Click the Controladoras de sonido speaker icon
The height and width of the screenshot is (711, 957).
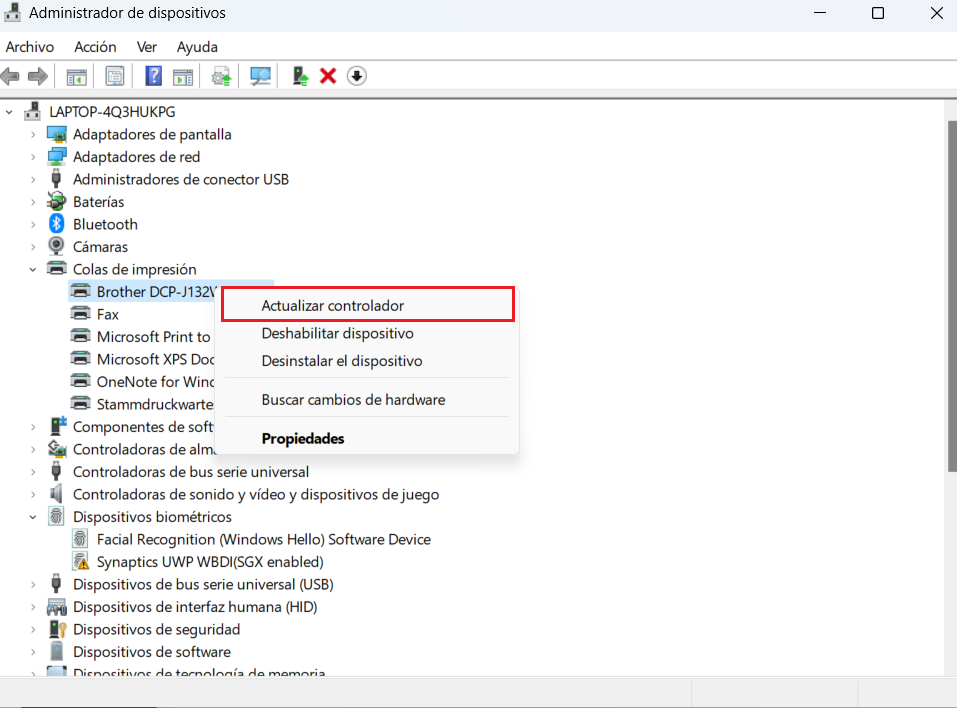tap(56, 494)
